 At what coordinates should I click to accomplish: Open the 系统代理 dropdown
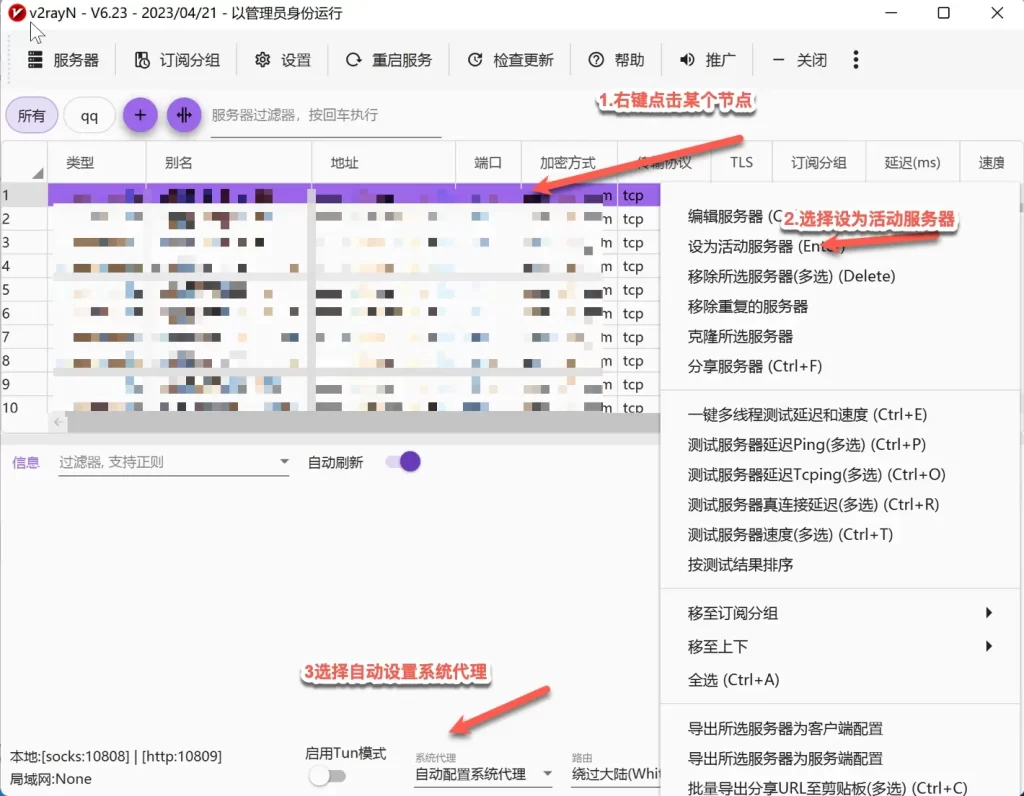pyautogui.click(x=483, y=774)
